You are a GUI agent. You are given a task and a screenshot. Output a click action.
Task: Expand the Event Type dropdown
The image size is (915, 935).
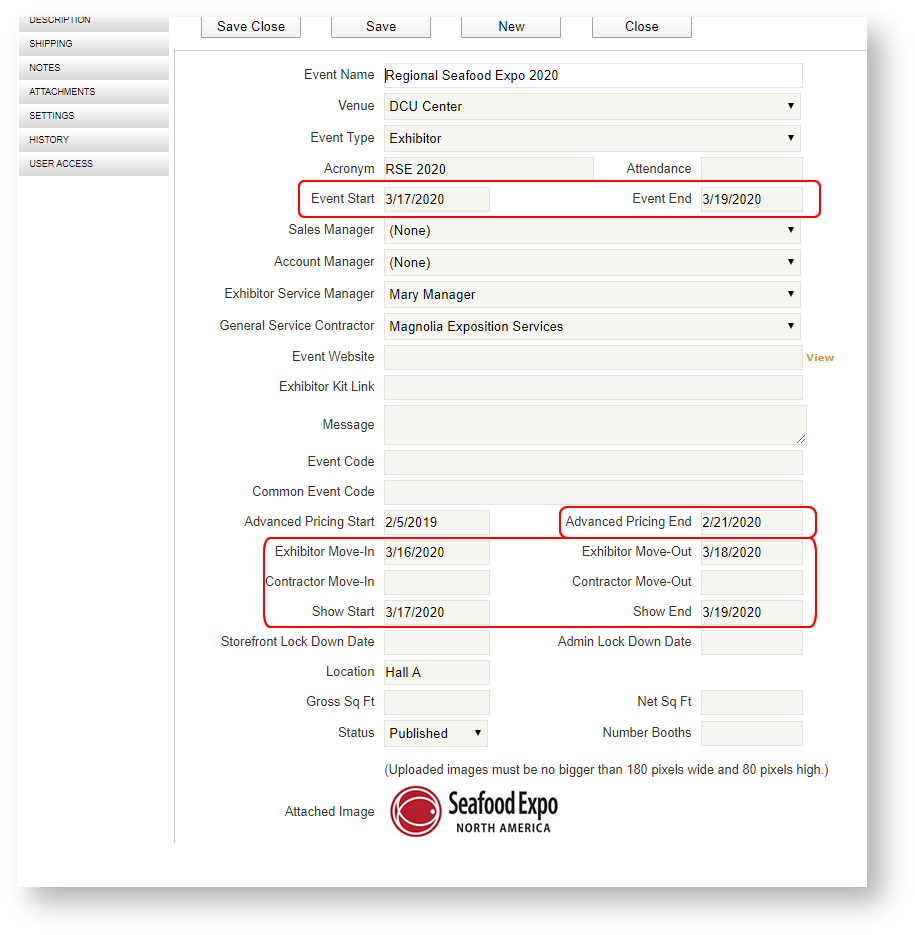point(592,138)
